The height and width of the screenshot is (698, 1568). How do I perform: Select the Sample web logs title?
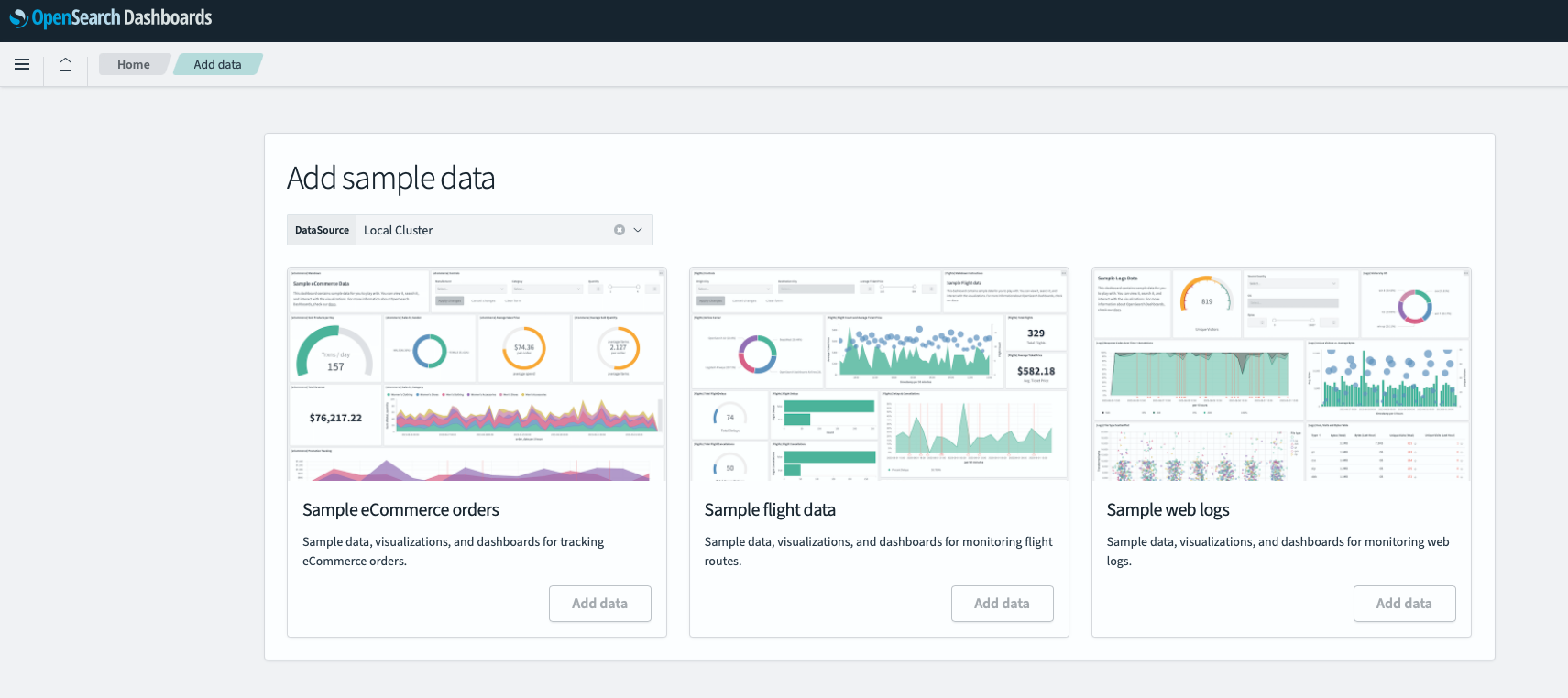coord(1168,510)
